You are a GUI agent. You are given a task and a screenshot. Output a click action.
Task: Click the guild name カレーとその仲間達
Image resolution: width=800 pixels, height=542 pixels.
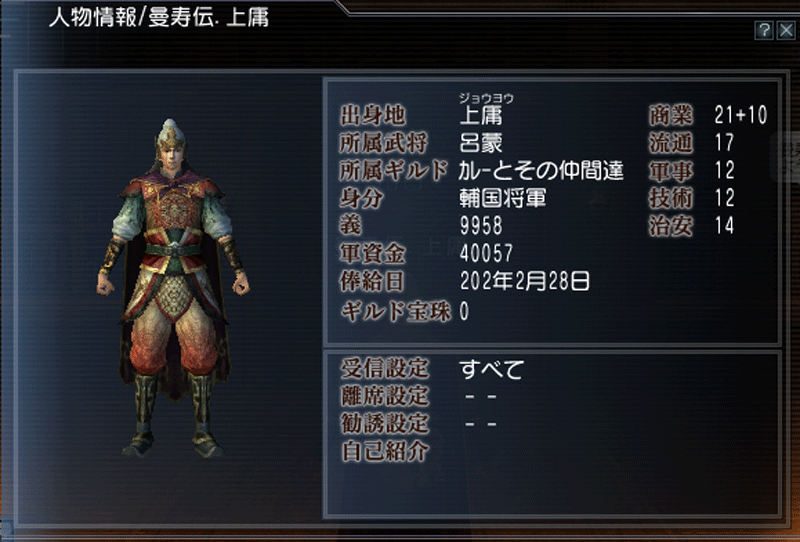tap(541, 170)
